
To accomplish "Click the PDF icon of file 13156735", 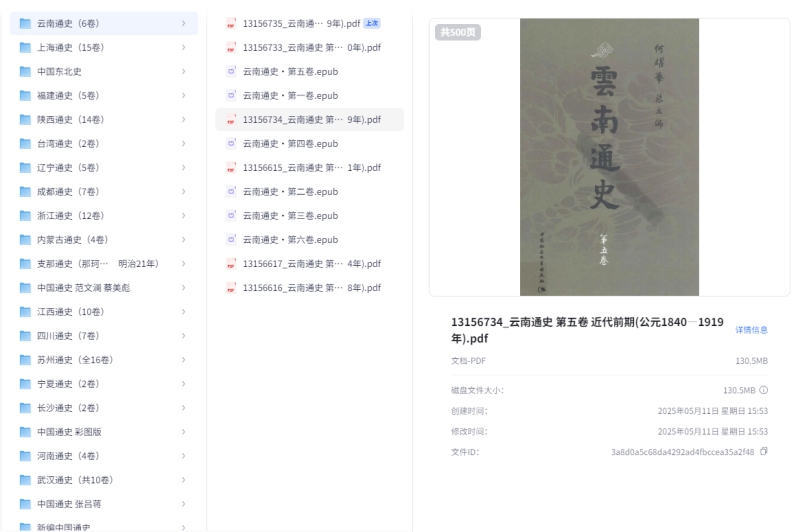I will point(231,23).
